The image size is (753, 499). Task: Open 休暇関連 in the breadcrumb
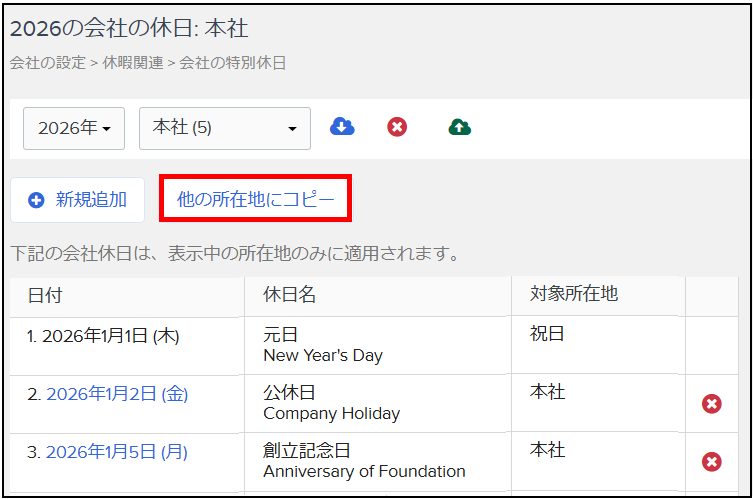click(132, 63)
